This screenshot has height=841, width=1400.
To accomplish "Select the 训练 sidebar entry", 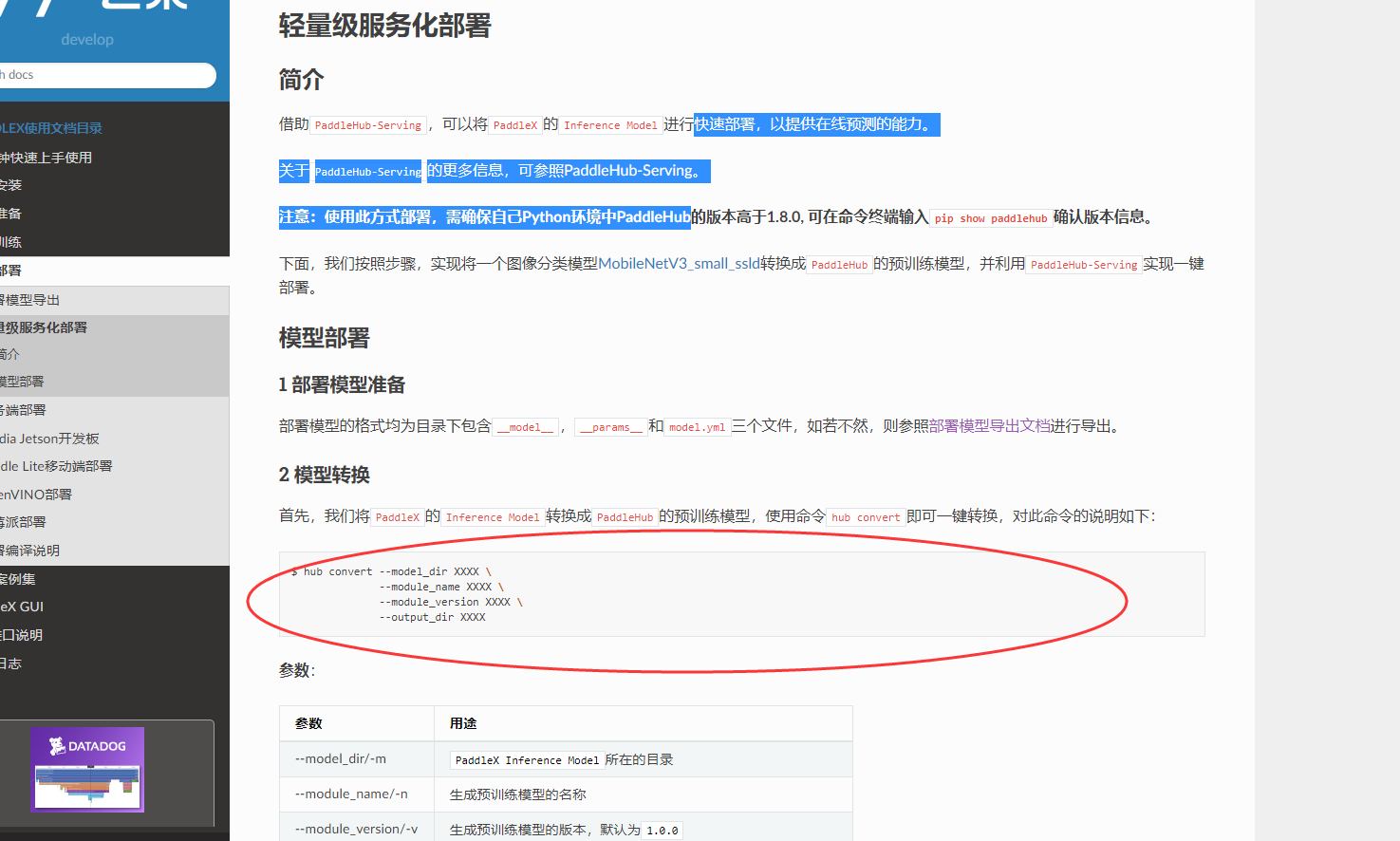I will point(11,242).
